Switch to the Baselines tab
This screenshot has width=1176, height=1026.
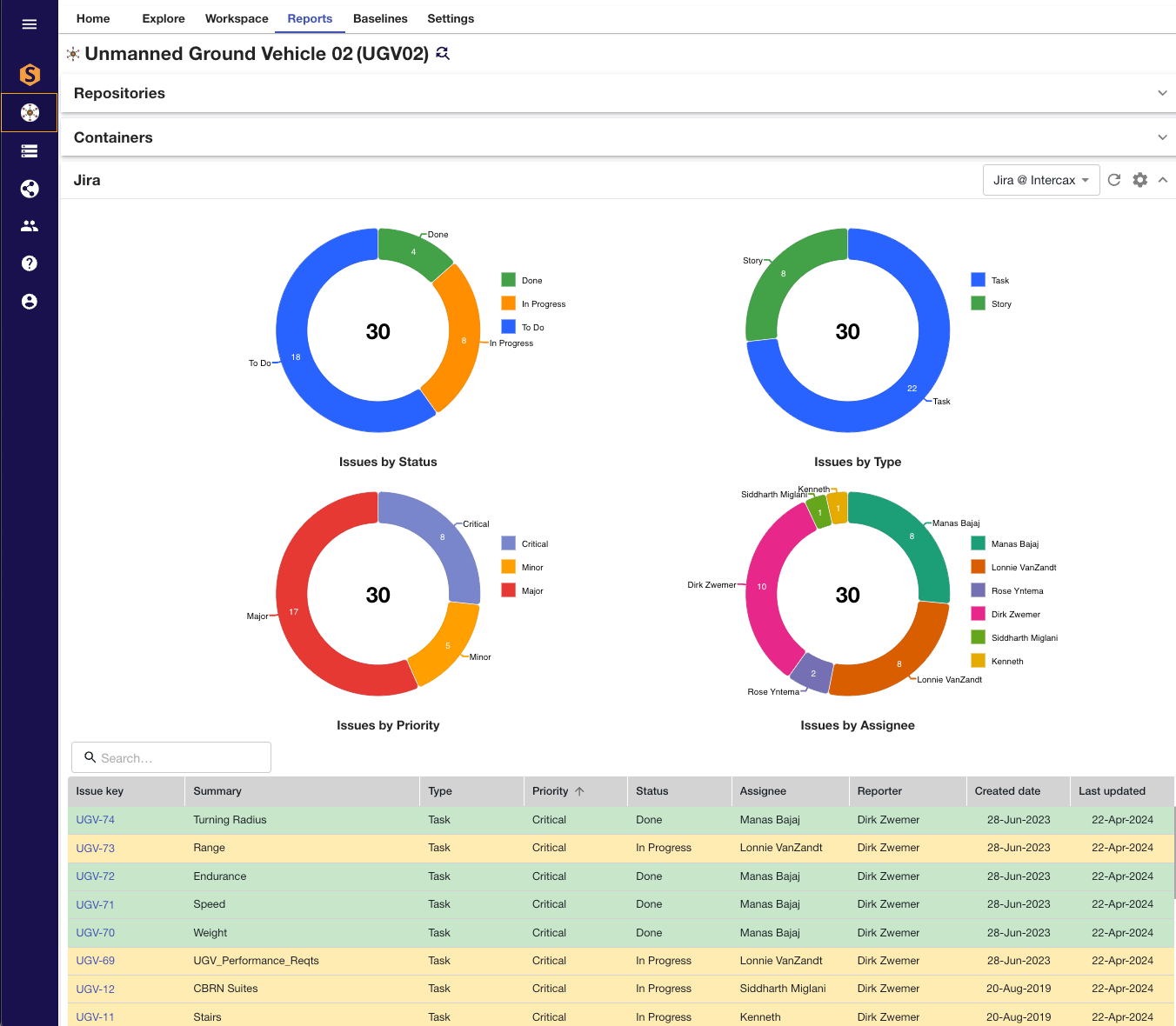tap(380, 18)
